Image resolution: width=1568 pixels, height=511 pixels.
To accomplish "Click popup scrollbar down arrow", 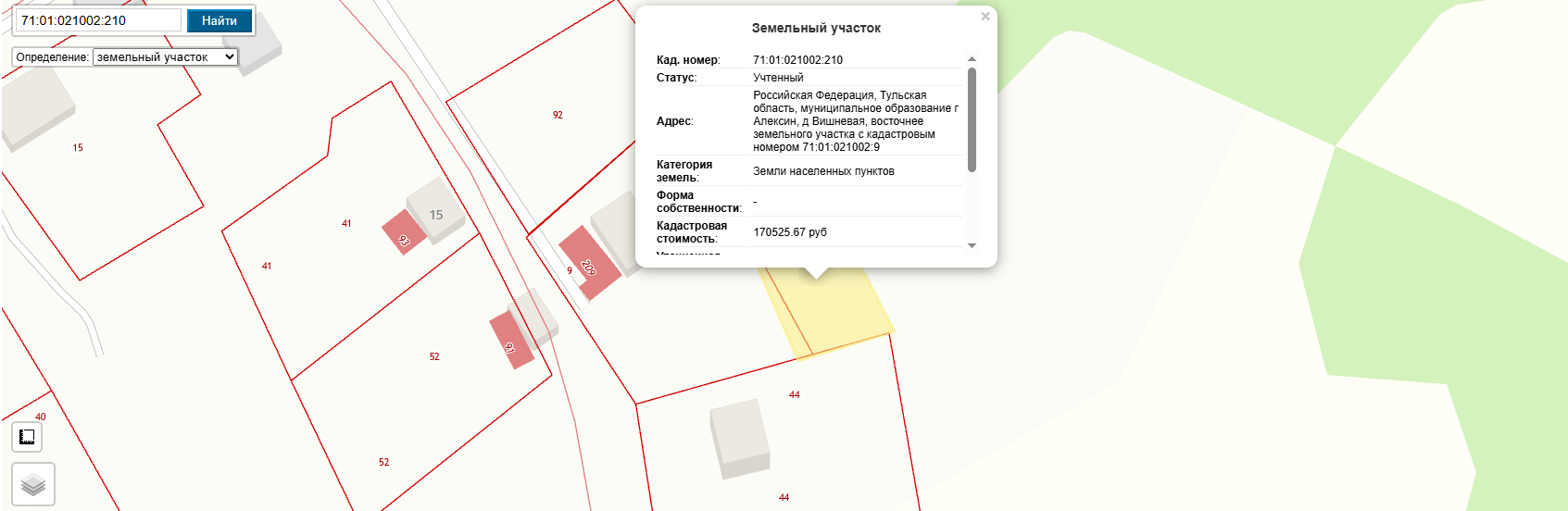I will (x=972, y=245).
